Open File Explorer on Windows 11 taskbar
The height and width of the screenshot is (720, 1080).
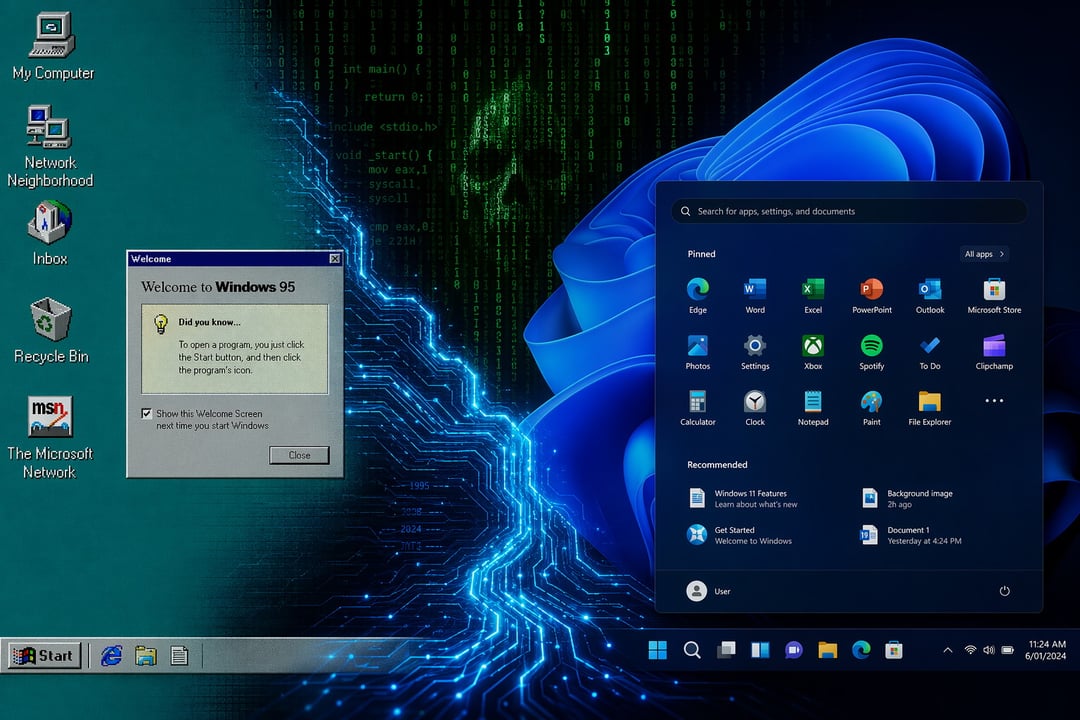827,650
